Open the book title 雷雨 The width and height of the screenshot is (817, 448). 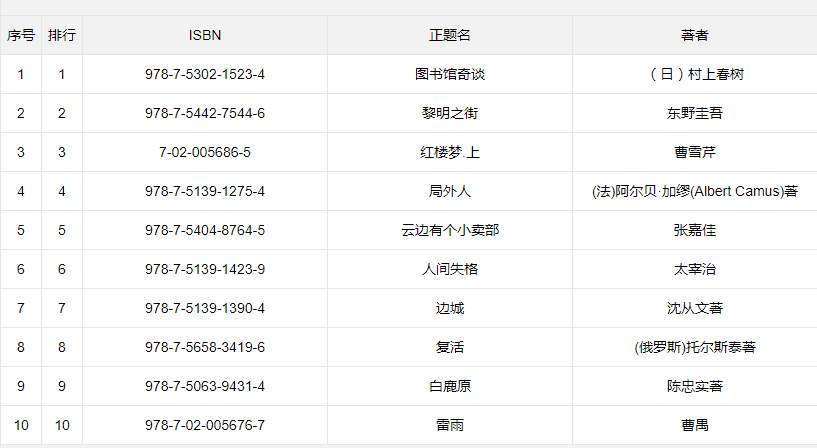point(450,425)
